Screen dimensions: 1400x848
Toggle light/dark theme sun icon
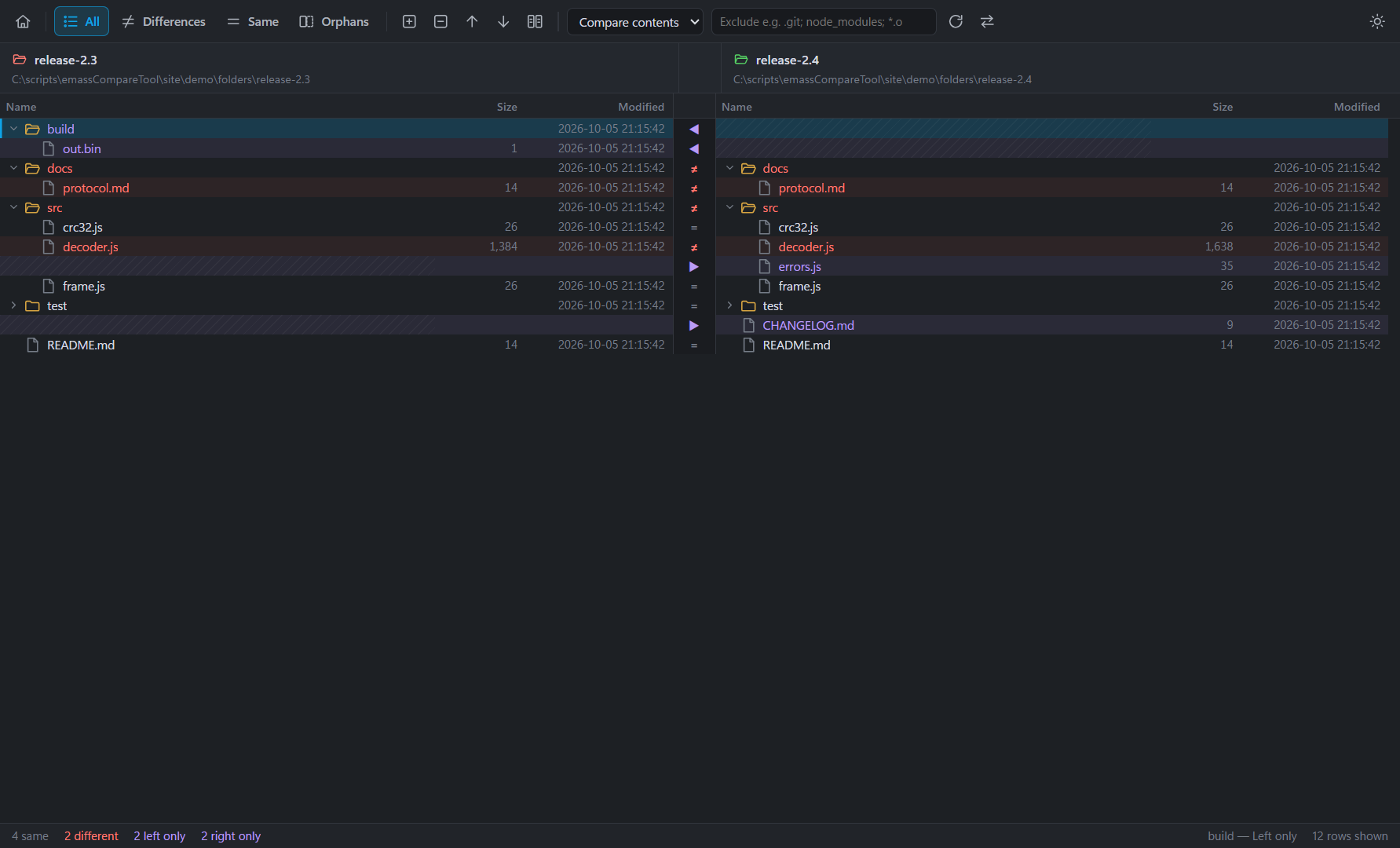(1377, 22)
